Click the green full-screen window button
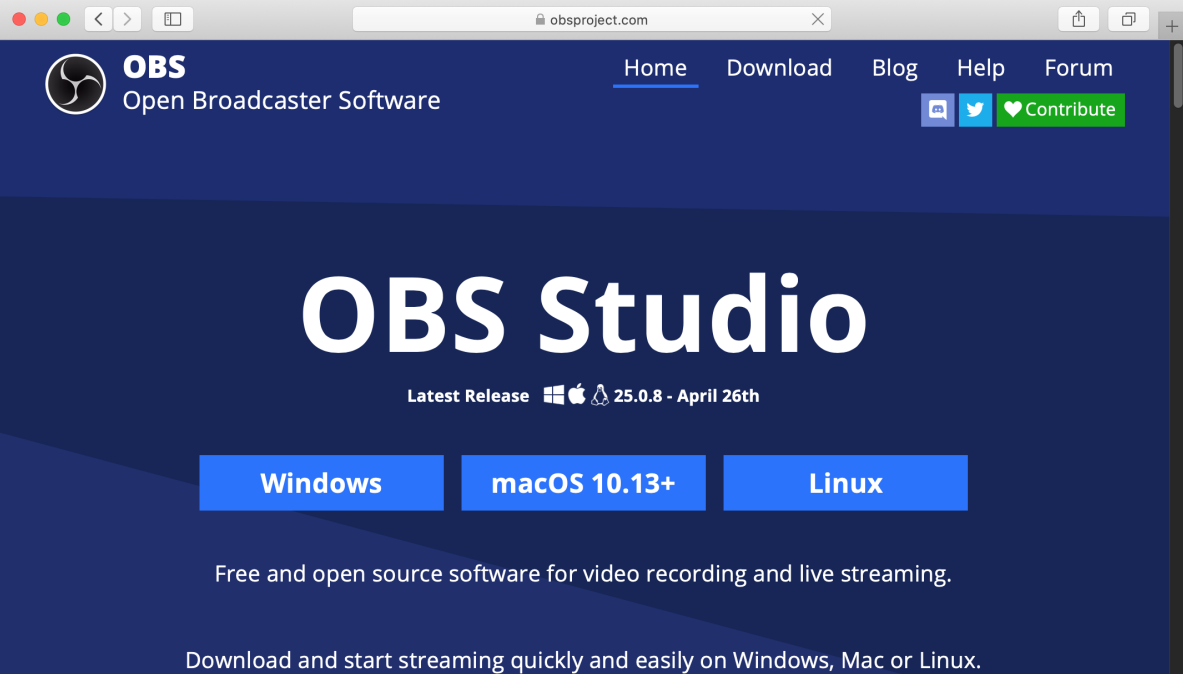This screenshot has width=1183, height=674. (x=63, y=19)
